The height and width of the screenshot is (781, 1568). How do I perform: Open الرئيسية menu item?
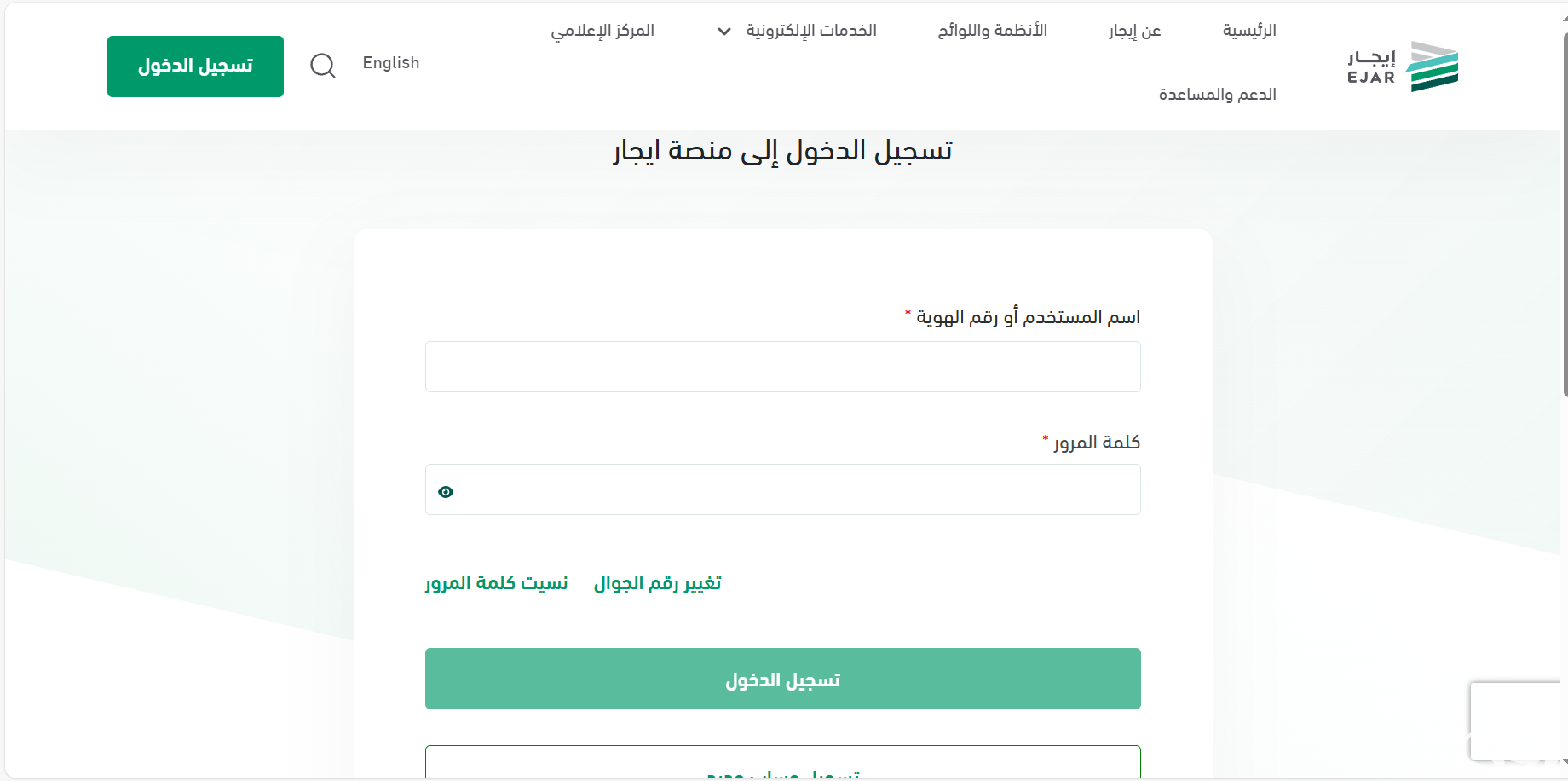[1249, 31]
